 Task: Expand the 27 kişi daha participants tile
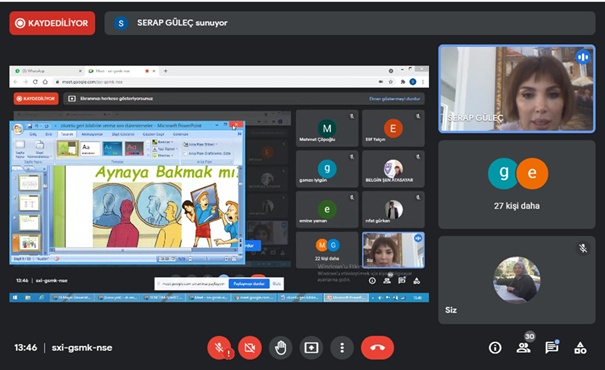point(517,184)
